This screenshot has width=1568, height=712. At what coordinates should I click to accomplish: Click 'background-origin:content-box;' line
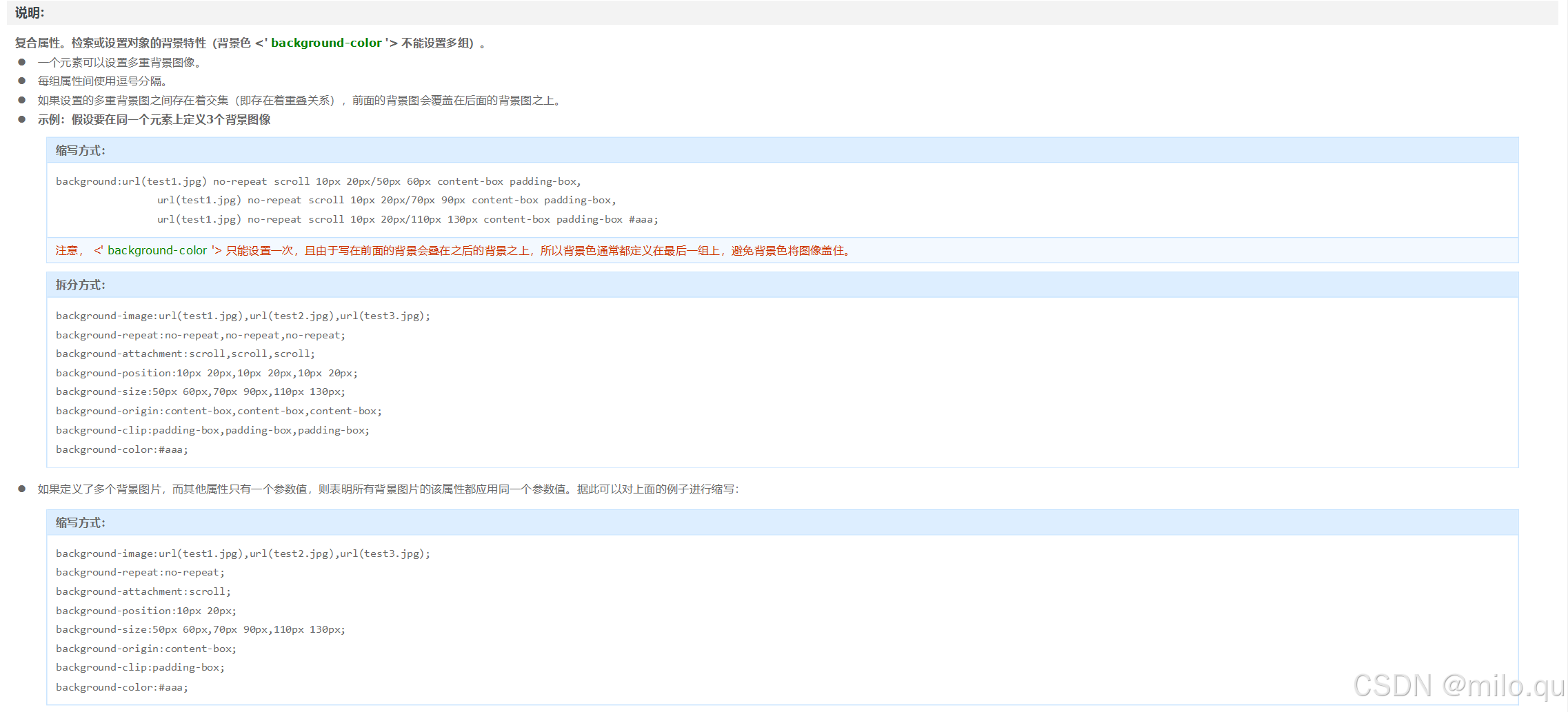coord(146,649)
